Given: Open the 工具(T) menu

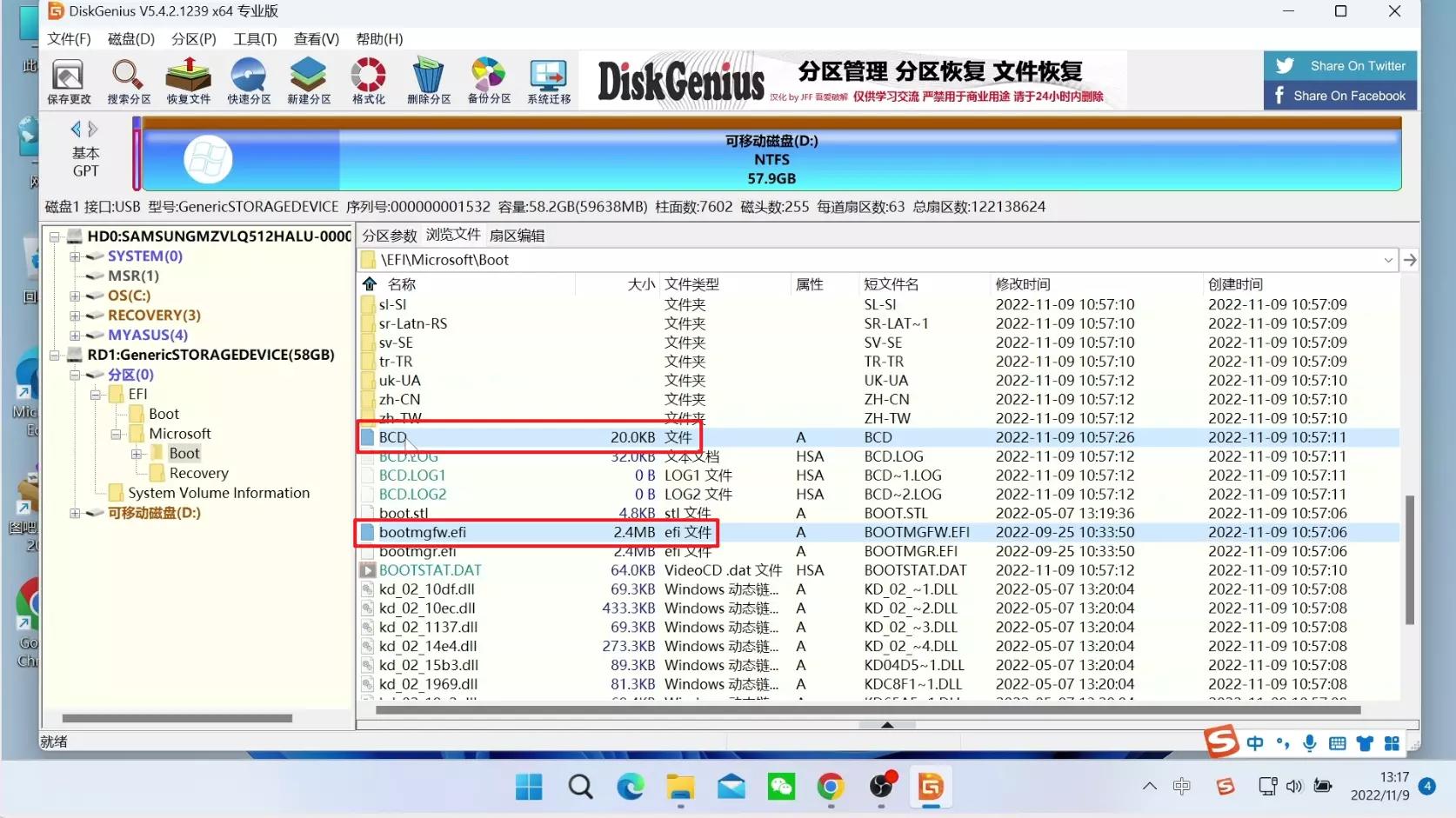Looking at the screenshot, I should [x=253, y=38].
